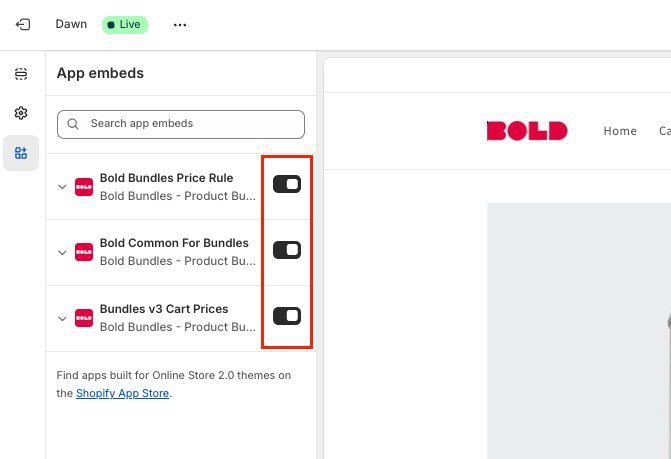Expand Bold Bundles Price Rule settings
Image resolution: width=671 pixels, height=459 pixels.
point(62,187)
